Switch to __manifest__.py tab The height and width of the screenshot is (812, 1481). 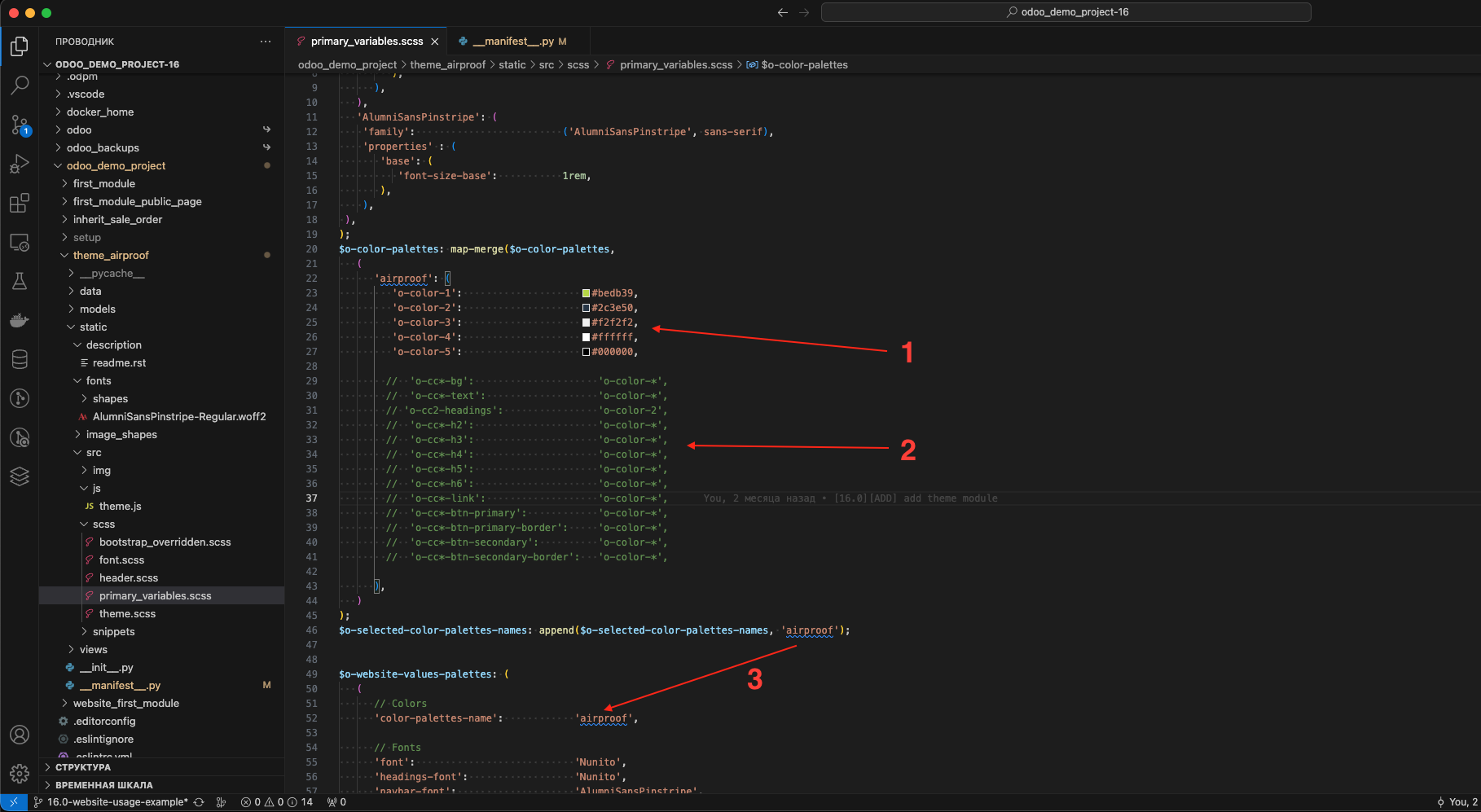point(518,42)
